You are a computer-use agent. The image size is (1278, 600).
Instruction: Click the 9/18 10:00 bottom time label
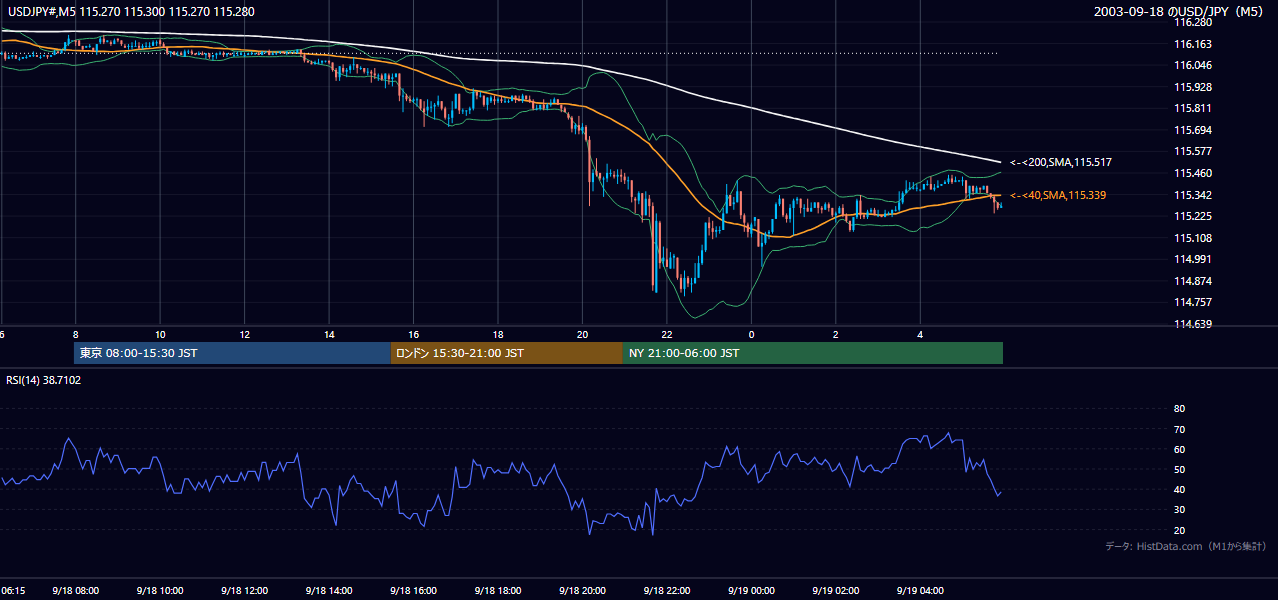(x=160, y=591)
